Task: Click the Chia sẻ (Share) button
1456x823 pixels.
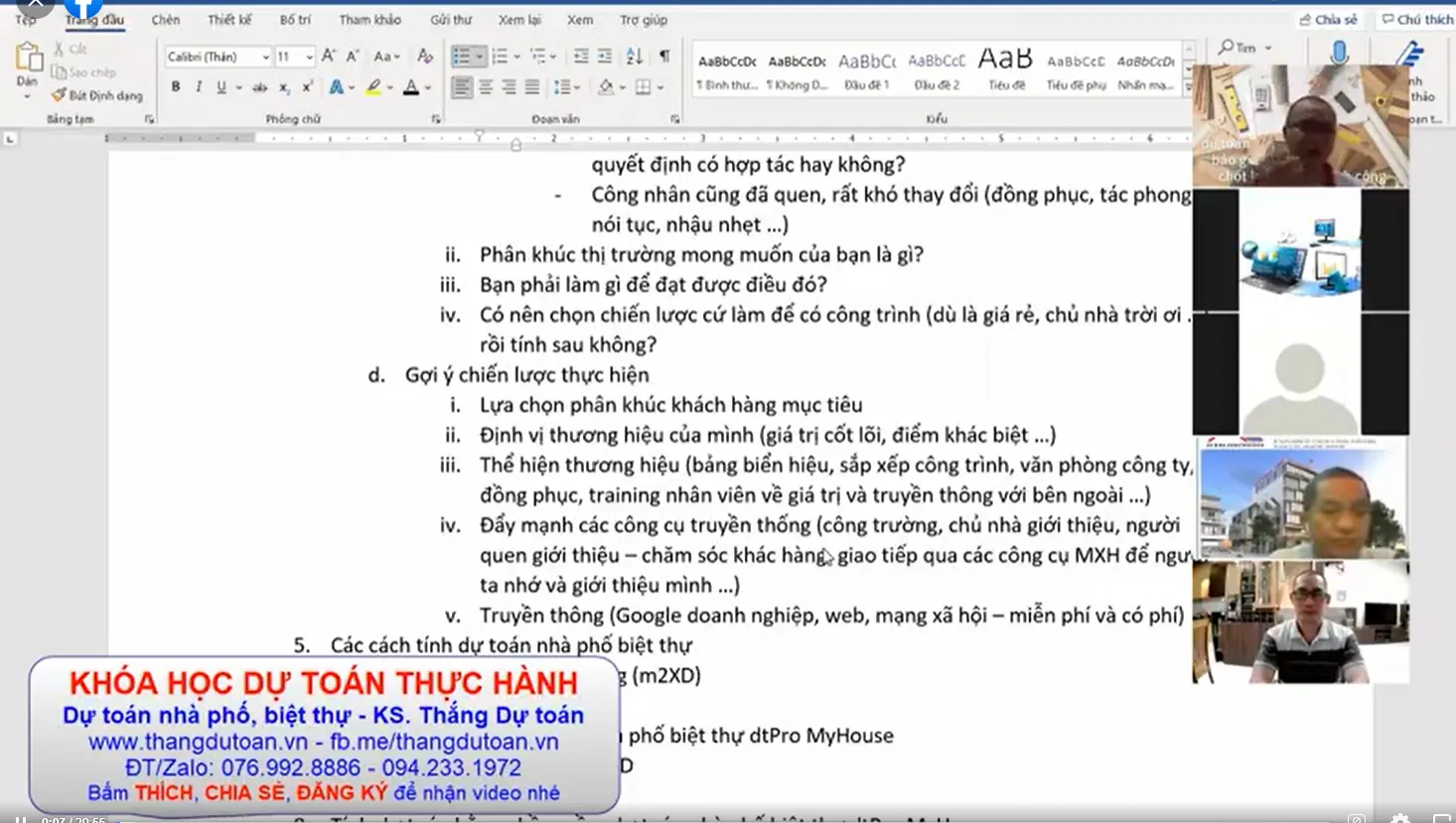Action: point(1328,20)
